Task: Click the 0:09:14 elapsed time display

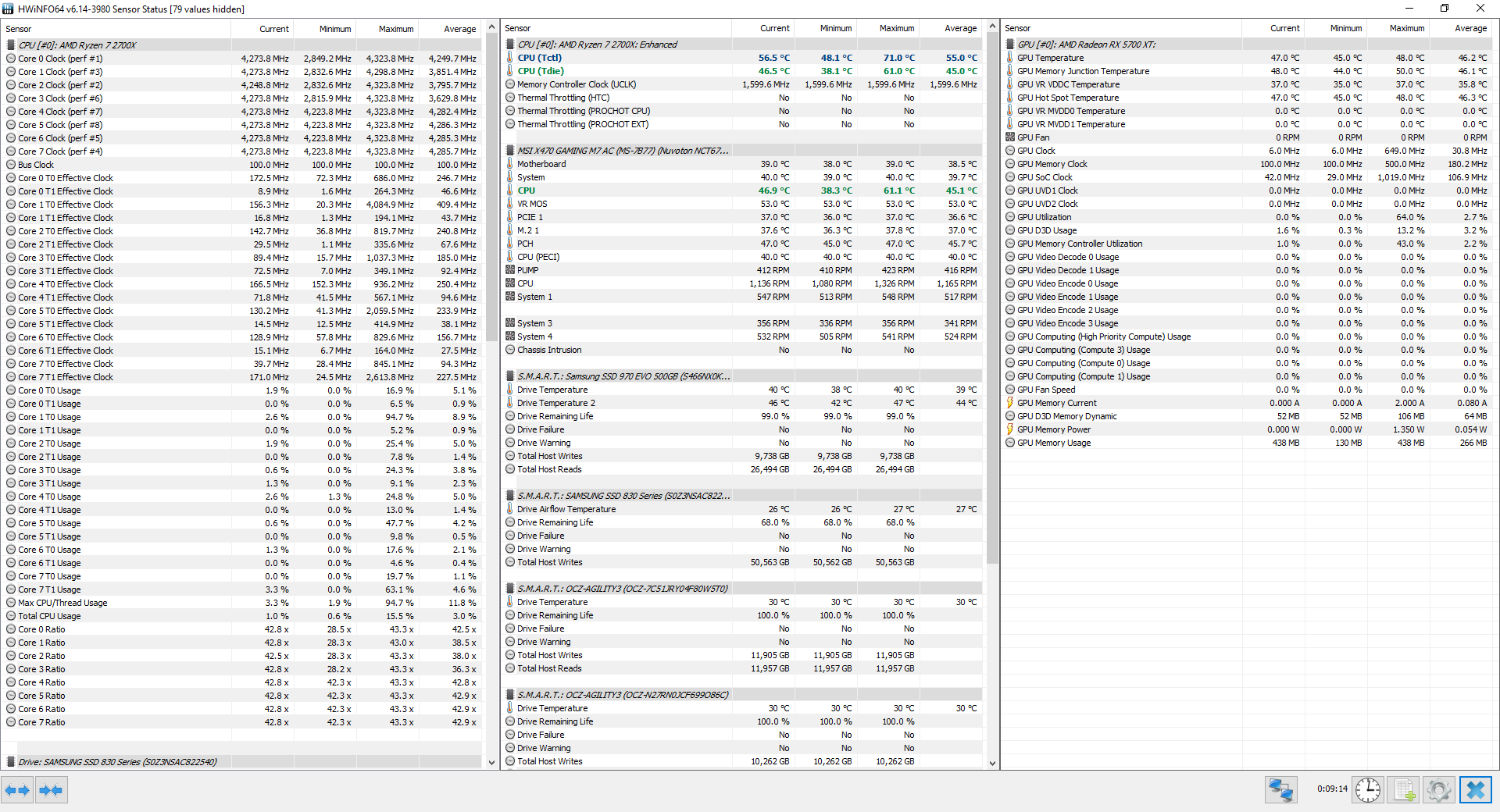Action: (x=1332, y=789)
